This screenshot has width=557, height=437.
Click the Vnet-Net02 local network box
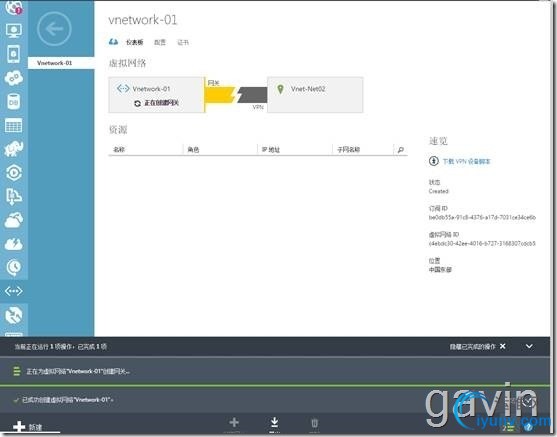point(315,95)
